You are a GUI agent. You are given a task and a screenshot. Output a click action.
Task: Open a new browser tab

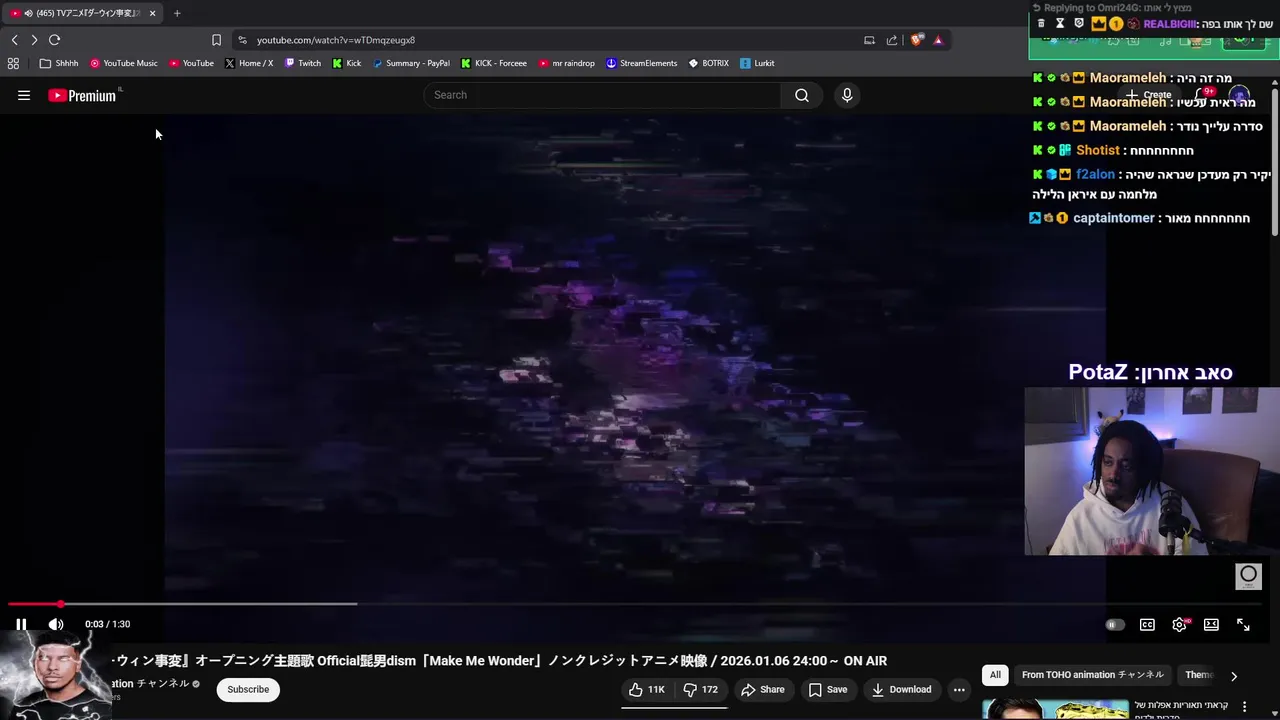pos(177,13)
